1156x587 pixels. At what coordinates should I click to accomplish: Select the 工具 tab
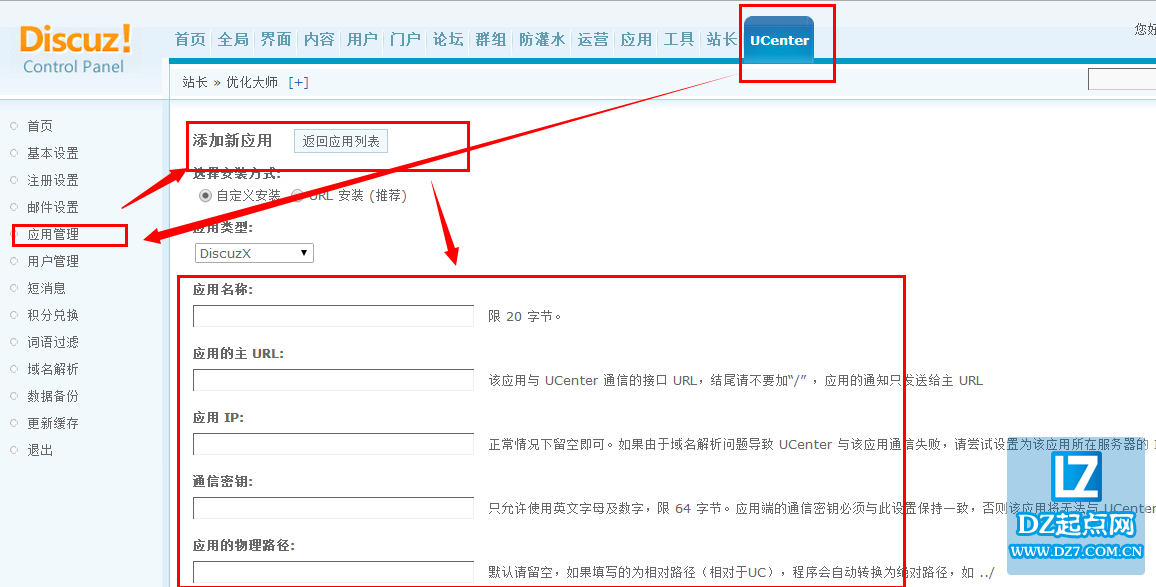[678, 40]
